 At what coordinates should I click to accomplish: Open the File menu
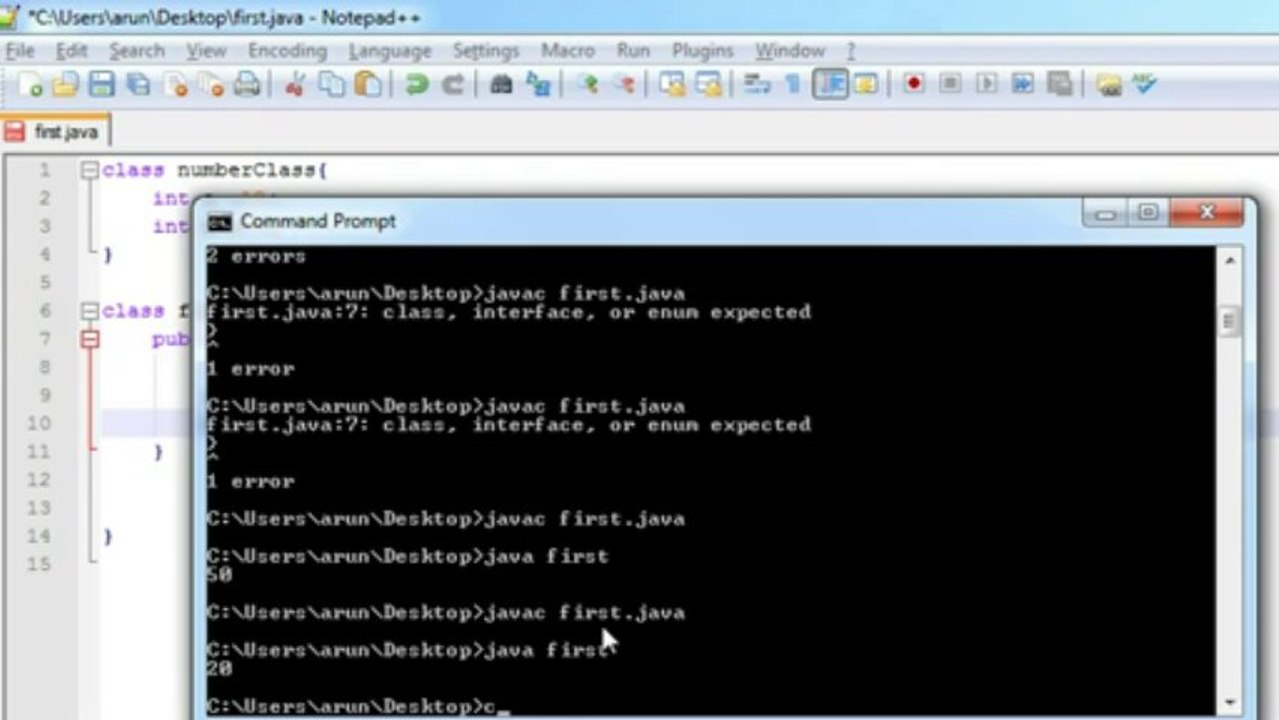click(20, 51)
